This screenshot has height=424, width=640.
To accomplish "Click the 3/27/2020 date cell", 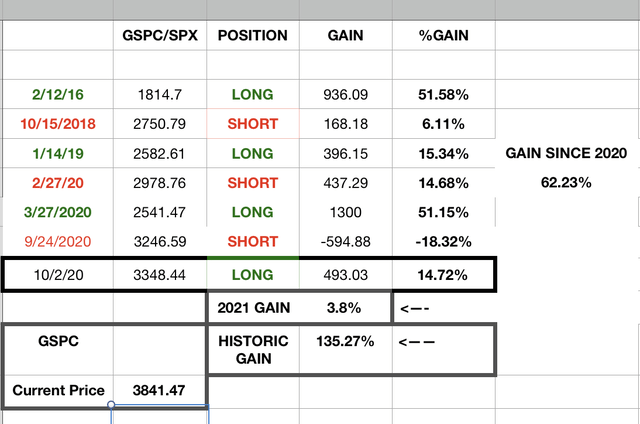I will [58, 212].
